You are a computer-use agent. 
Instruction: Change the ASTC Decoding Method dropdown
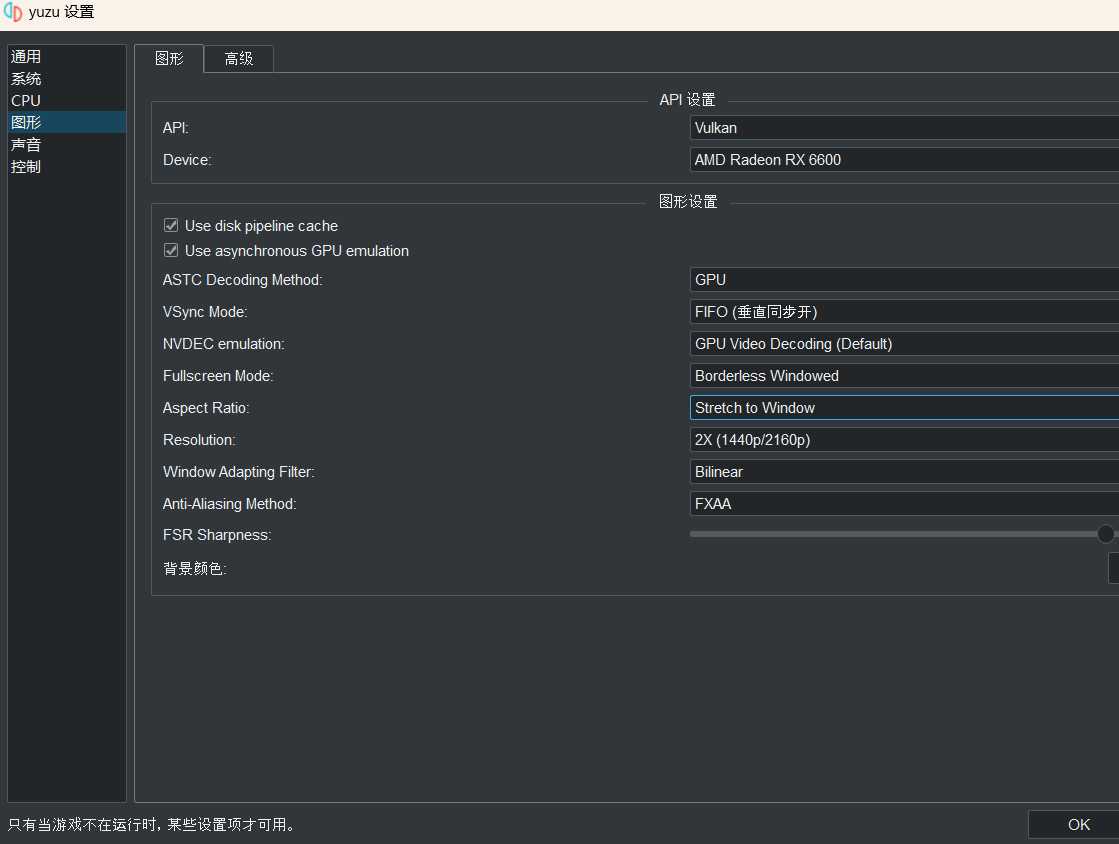coord(900,279)
